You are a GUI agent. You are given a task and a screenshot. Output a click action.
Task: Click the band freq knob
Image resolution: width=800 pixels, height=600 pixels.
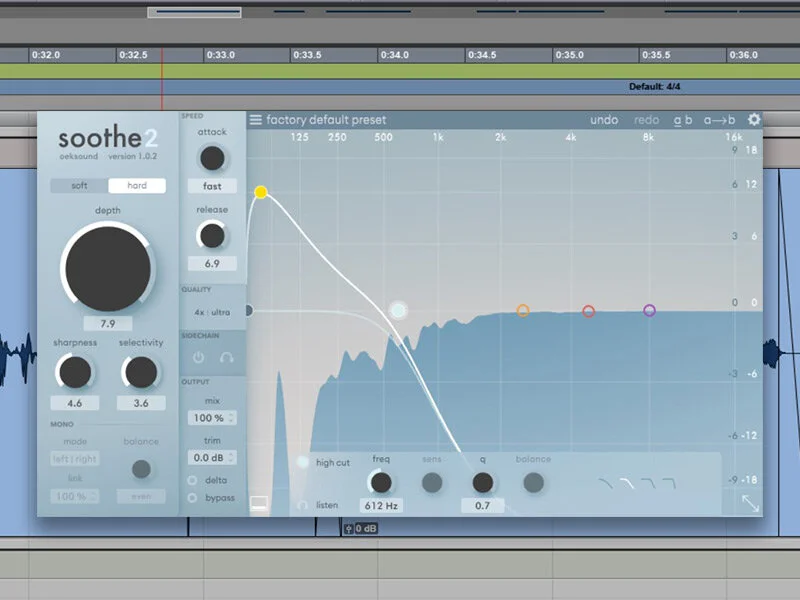tap(381, 483)
